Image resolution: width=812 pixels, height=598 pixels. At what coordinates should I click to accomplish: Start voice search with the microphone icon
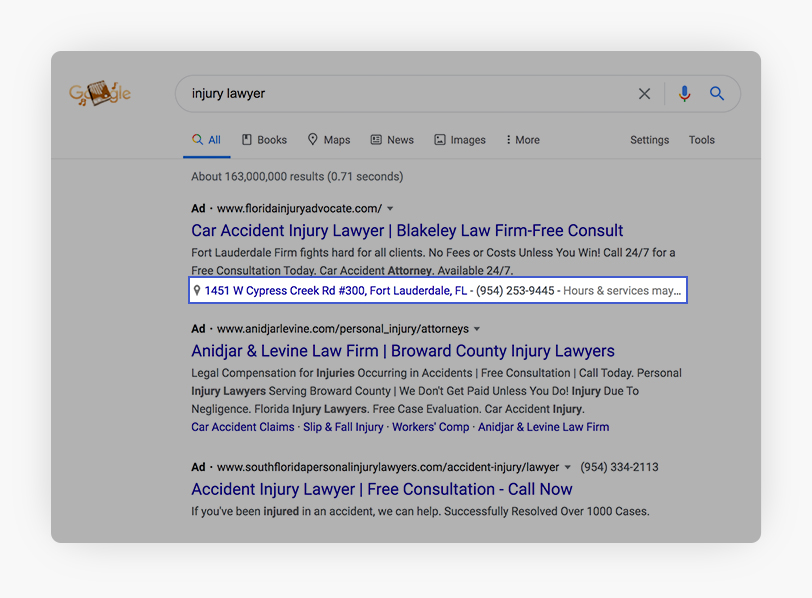click(x=685, y=94)
